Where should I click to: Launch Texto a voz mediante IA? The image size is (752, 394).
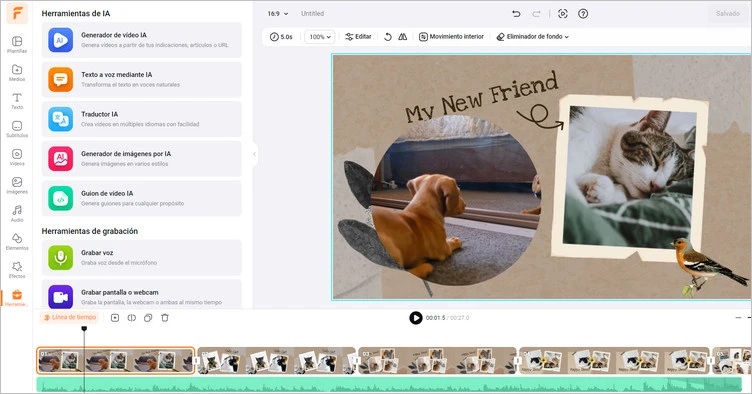(x=141, y=80)
